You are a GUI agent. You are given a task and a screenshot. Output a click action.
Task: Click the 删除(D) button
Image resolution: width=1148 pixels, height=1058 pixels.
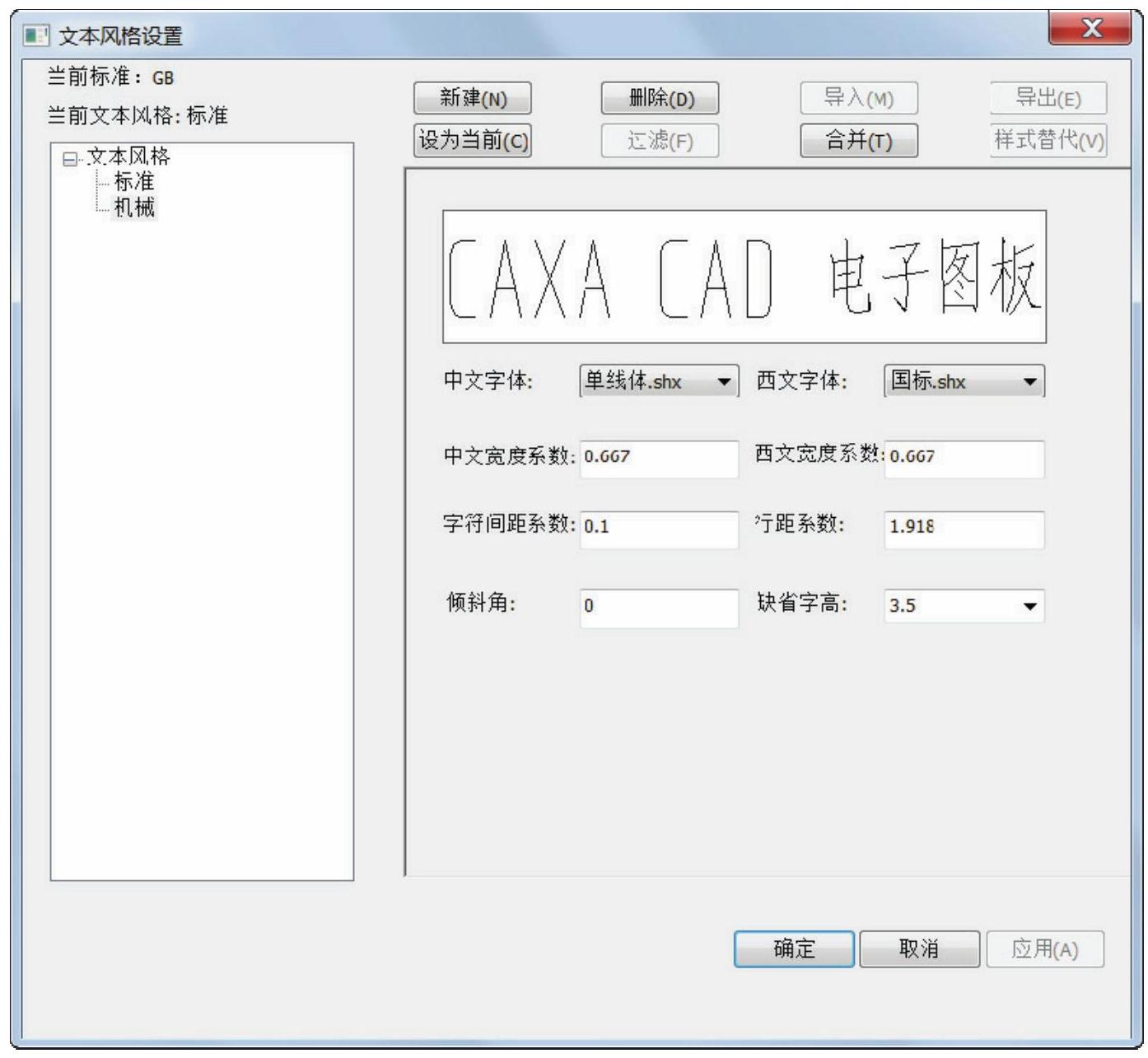pos(660,99)
